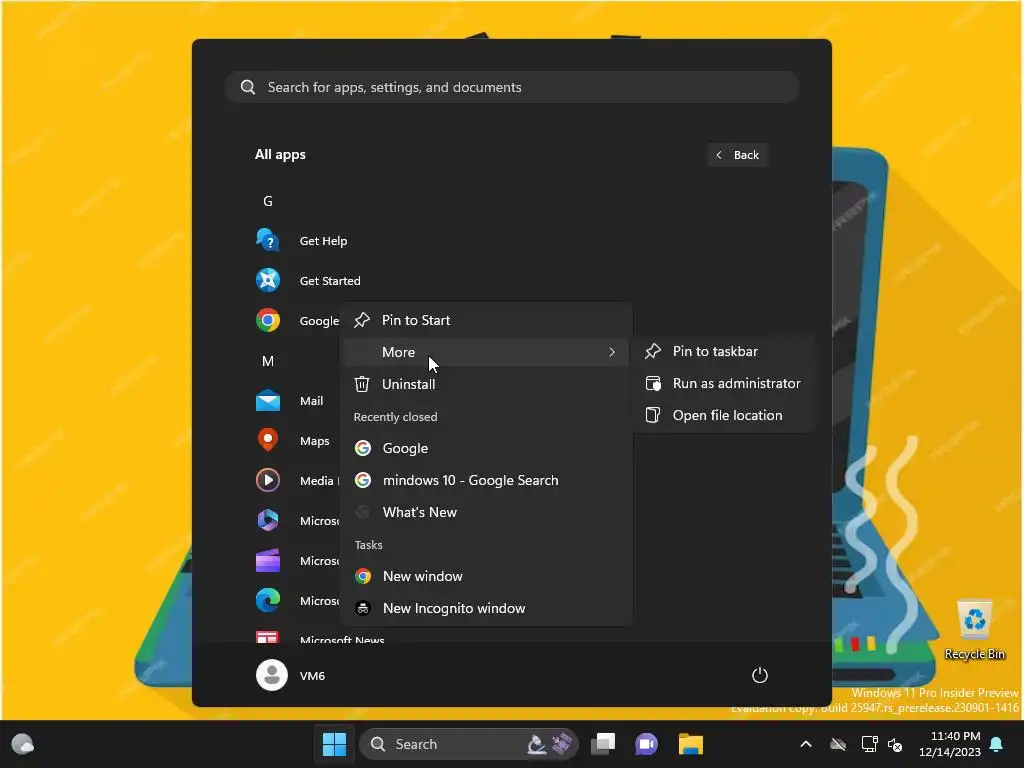Open the Mail app icon

tap(268, 400)
